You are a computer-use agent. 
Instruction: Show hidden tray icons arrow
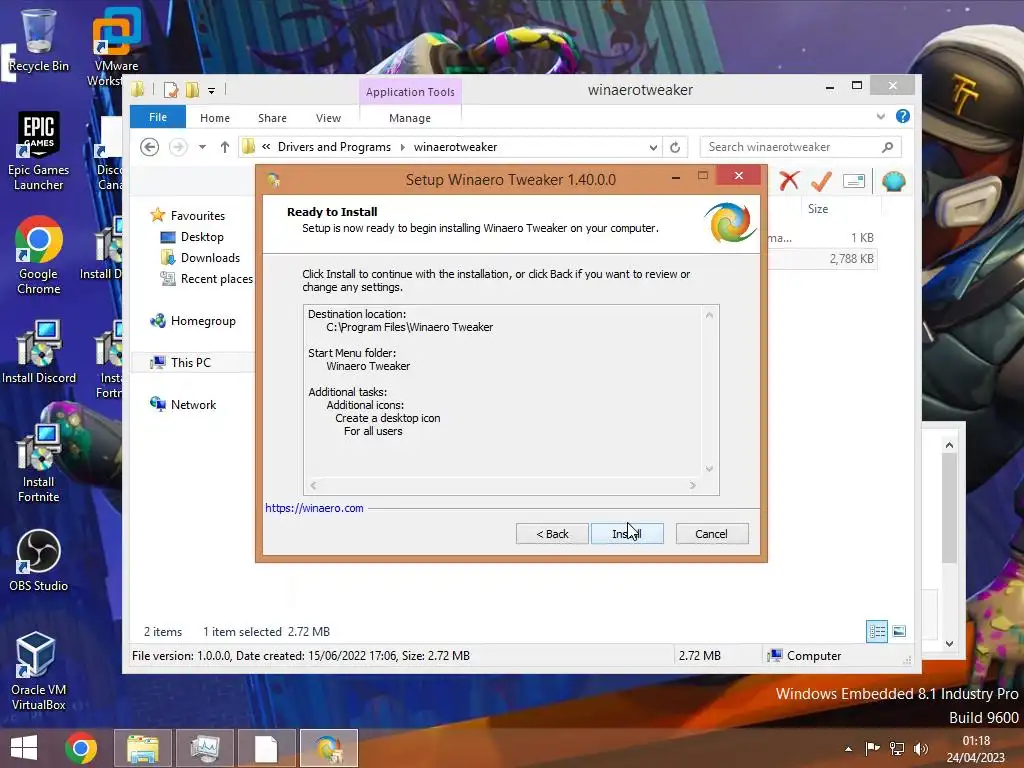tap(848, 749)
